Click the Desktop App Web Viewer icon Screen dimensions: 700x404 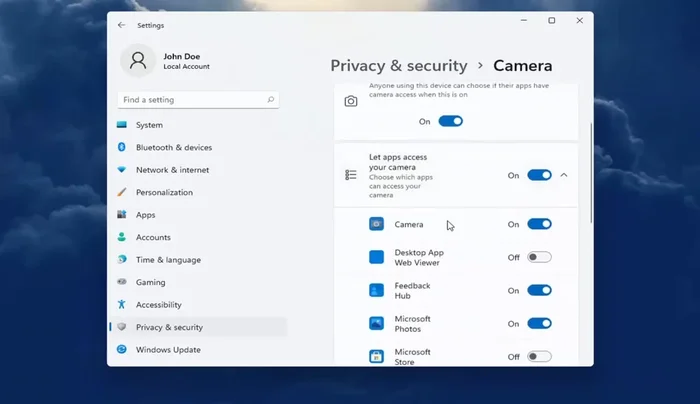click(376, 257)
